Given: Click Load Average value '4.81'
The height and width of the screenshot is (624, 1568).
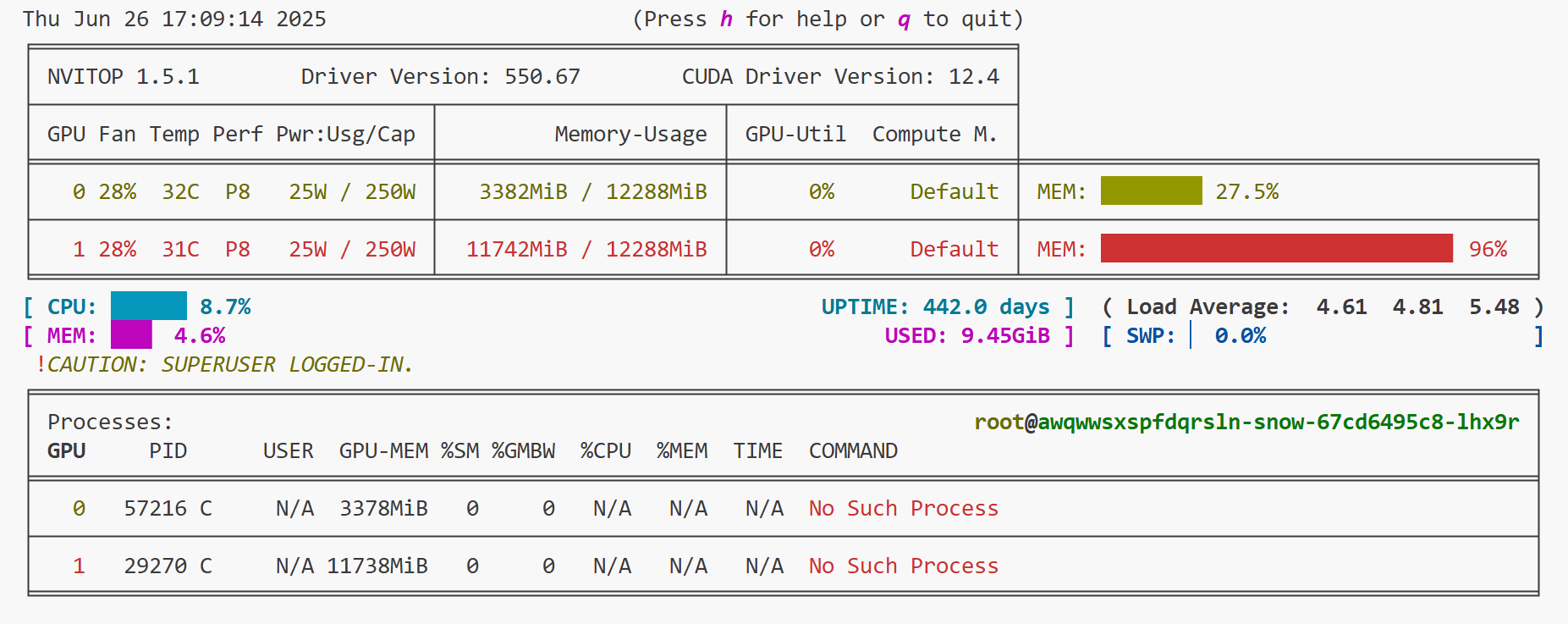Looking at the screenshot, I should 1417,306.
